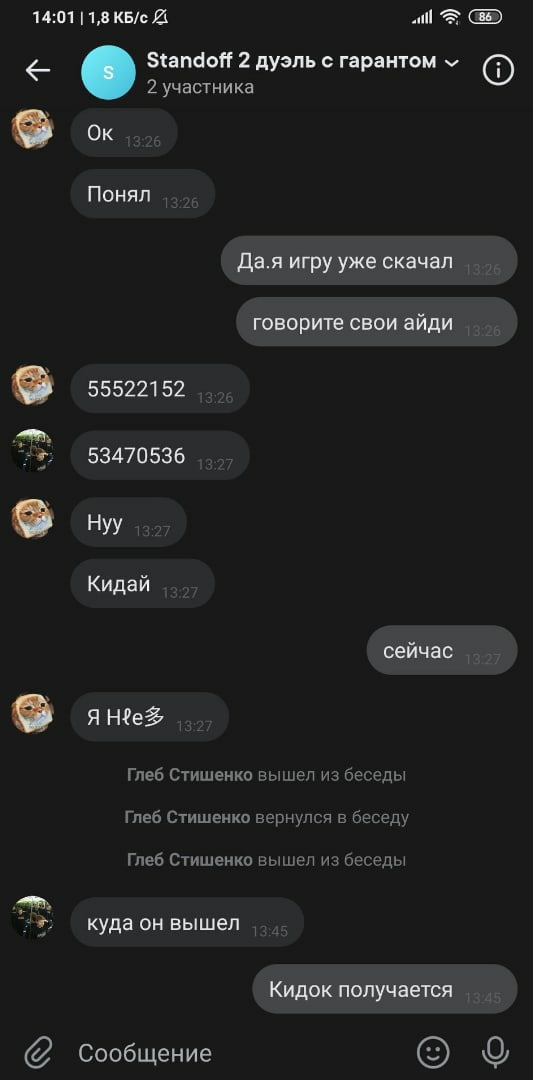Tap the battery indicator in status bar
533x1080 pixels.
485,17
